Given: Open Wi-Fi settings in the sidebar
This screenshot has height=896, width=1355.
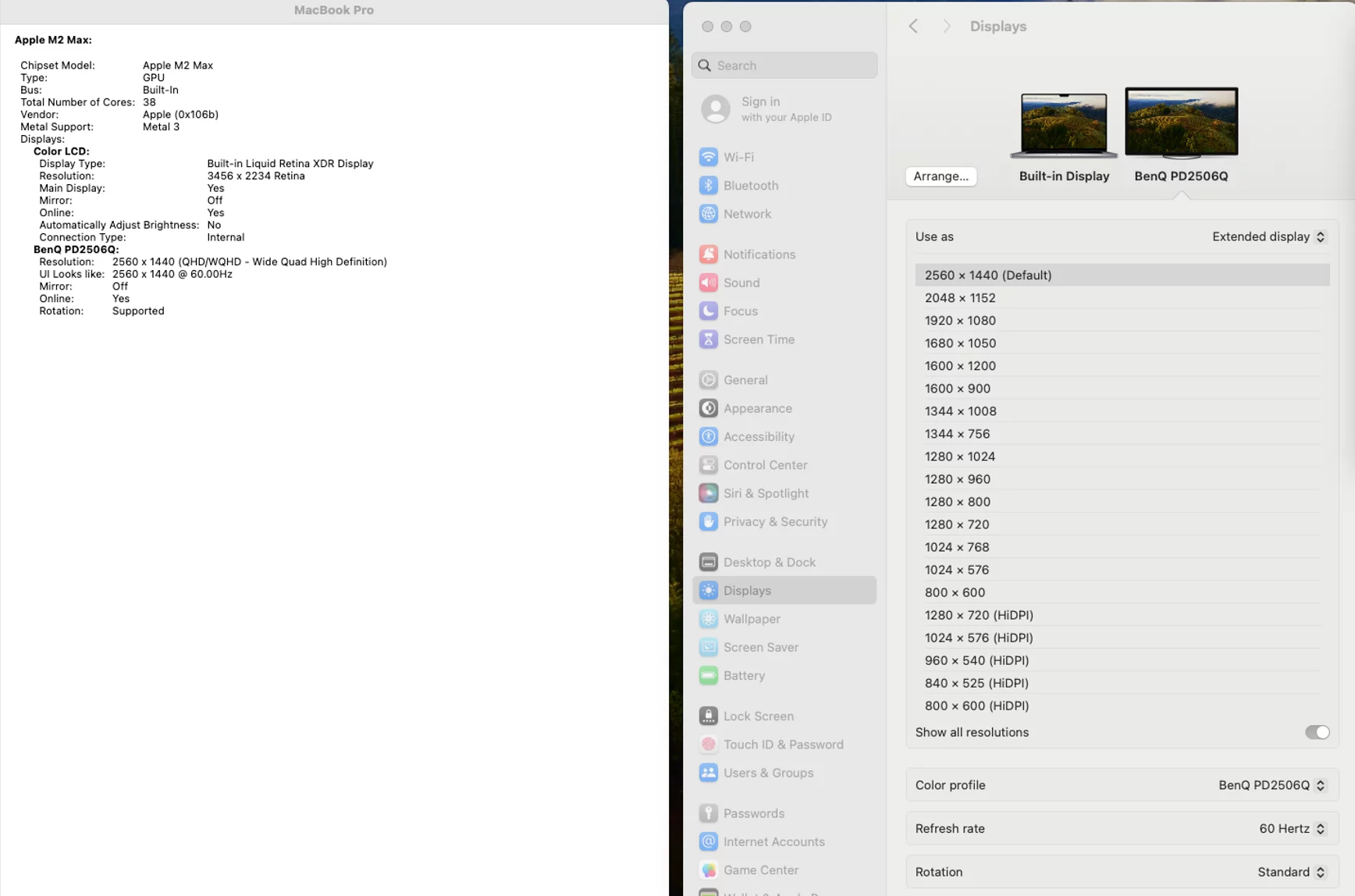Looking at the screenshot, I should click(x=738, y=156).
